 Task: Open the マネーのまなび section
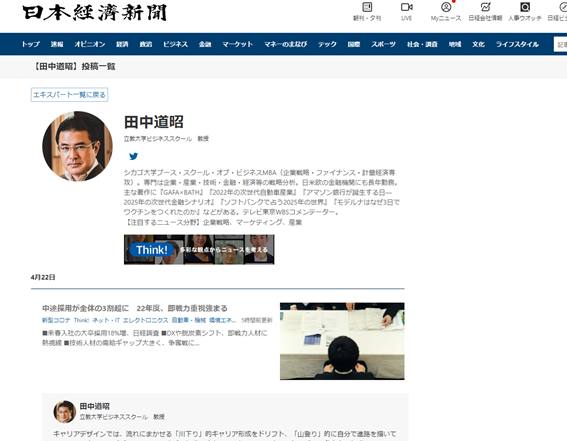(286, 44)
